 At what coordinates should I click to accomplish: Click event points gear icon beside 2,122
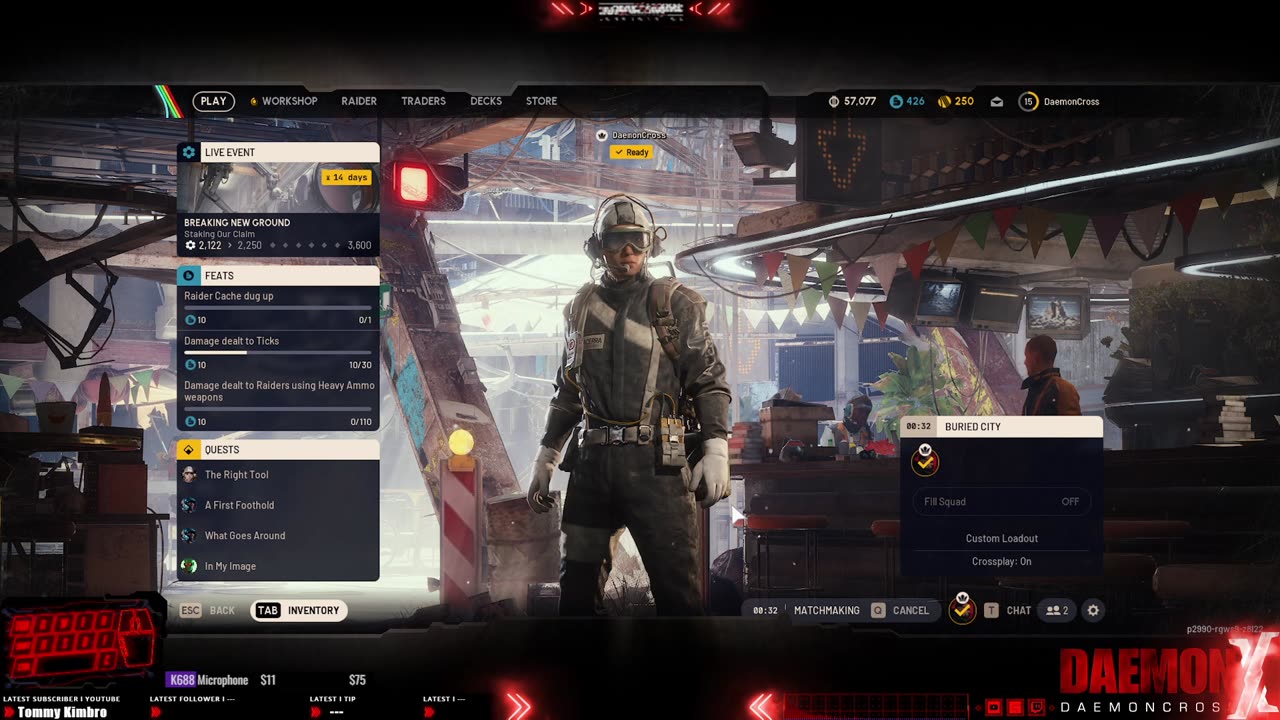[190, 245]
